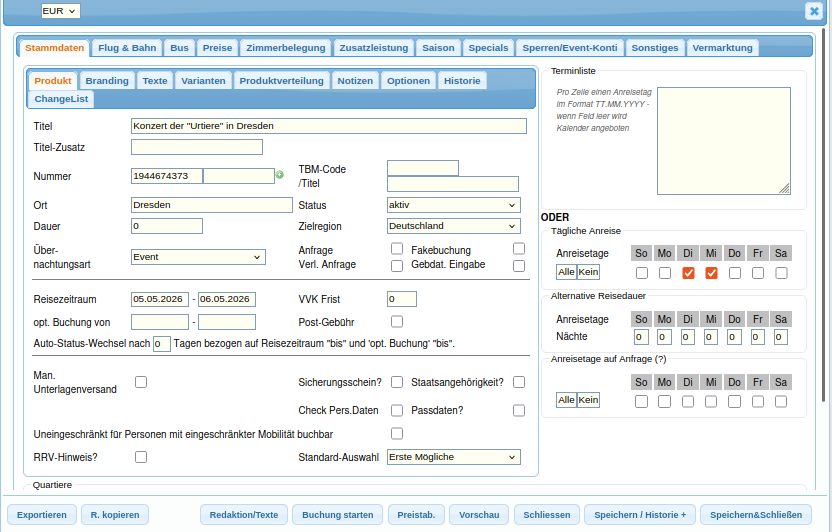Viewport: 832px width, 532px height.
Task: Go to the ChangeList sub-tab
Action: pos(61,98)
